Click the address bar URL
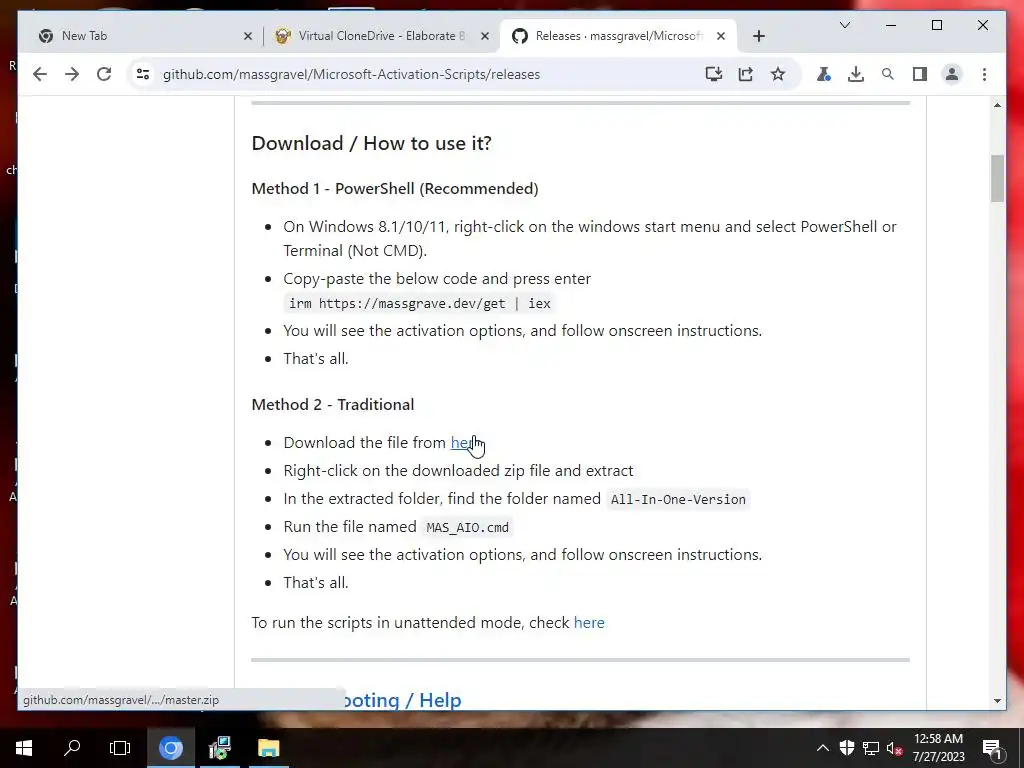The width and height of the screenshot is (1024, 768). (351, 74)
